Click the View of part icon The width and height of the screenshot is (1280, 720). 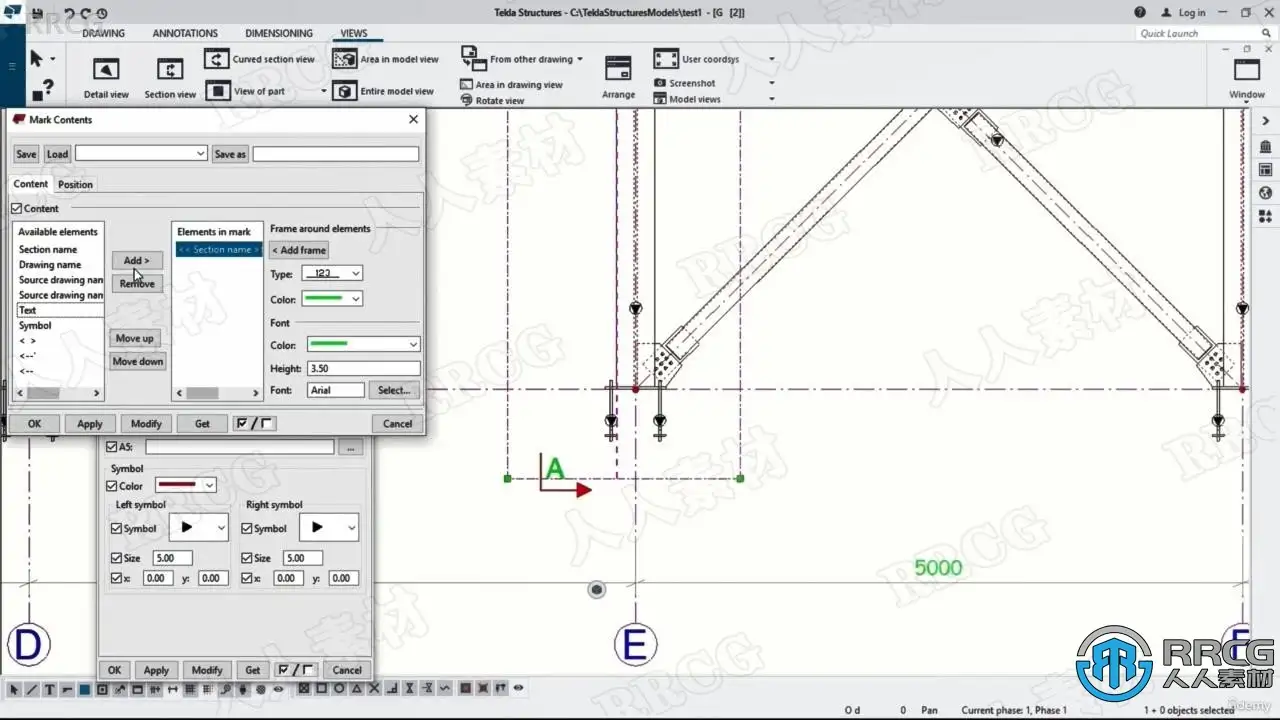[x=218, y=91]
